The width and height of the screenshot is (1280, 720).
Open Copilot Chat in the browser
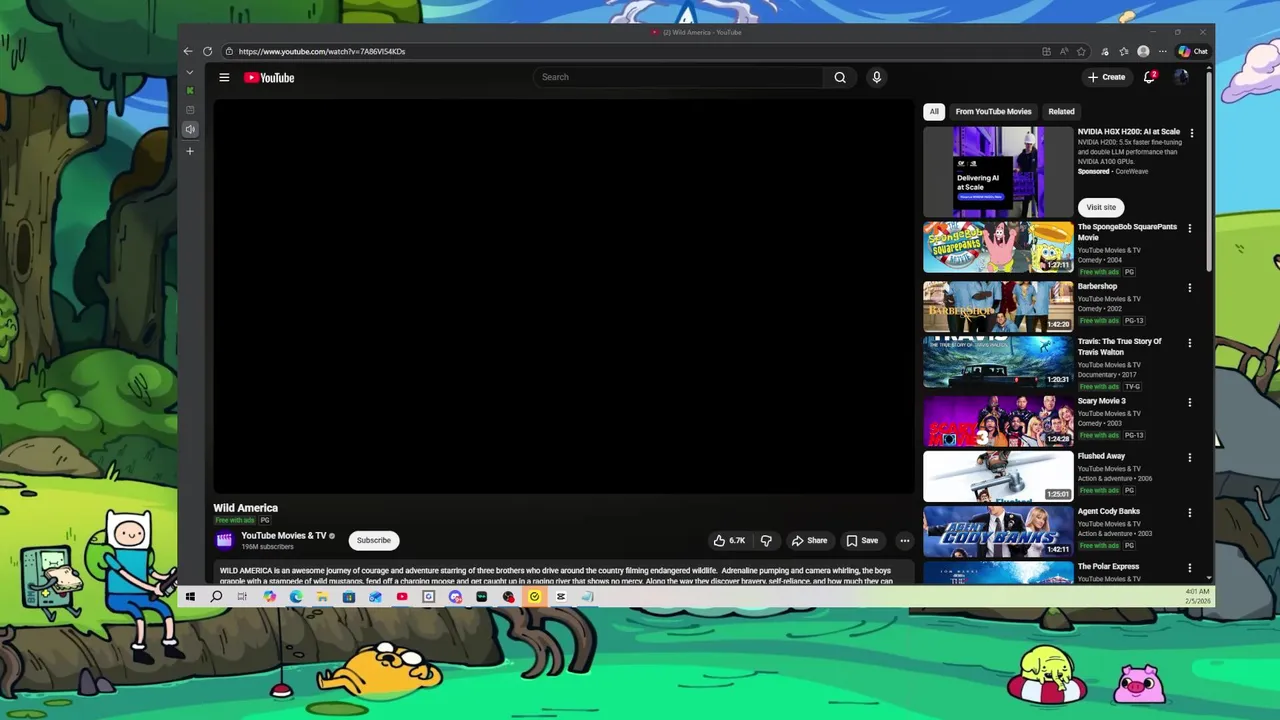(1193, 51)
